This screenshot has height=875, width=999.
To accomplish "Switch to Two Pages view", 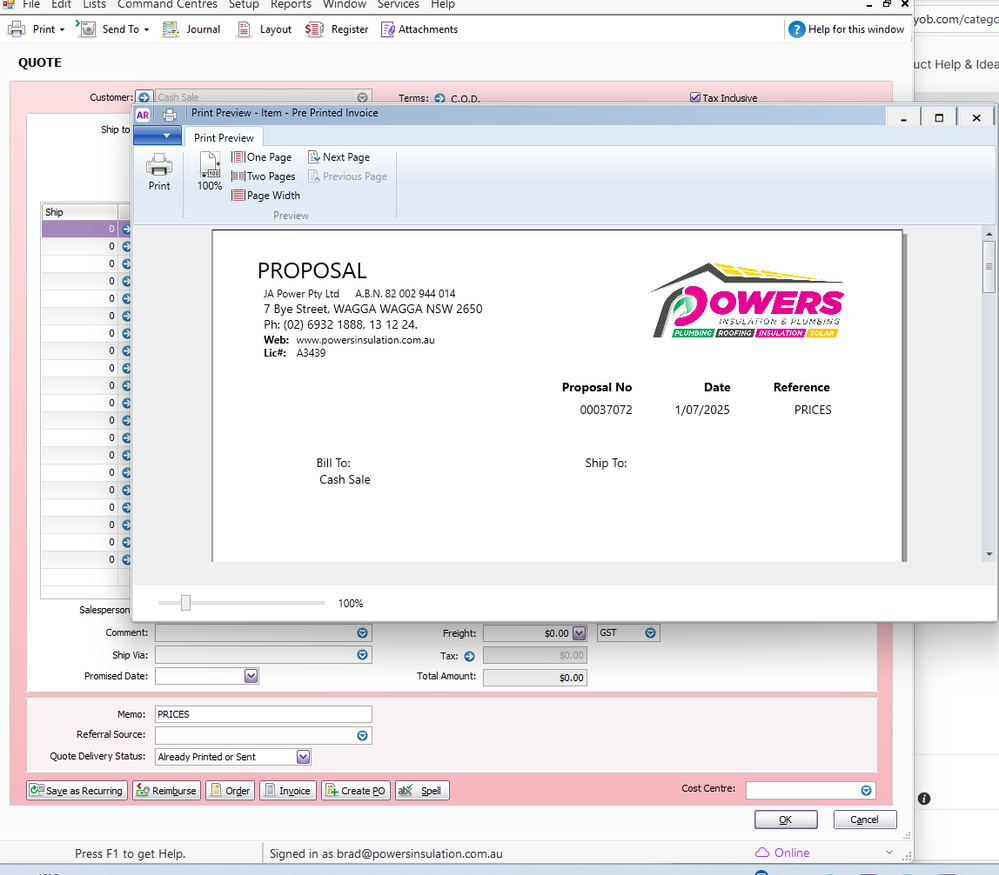I will [x=263, y=176].
